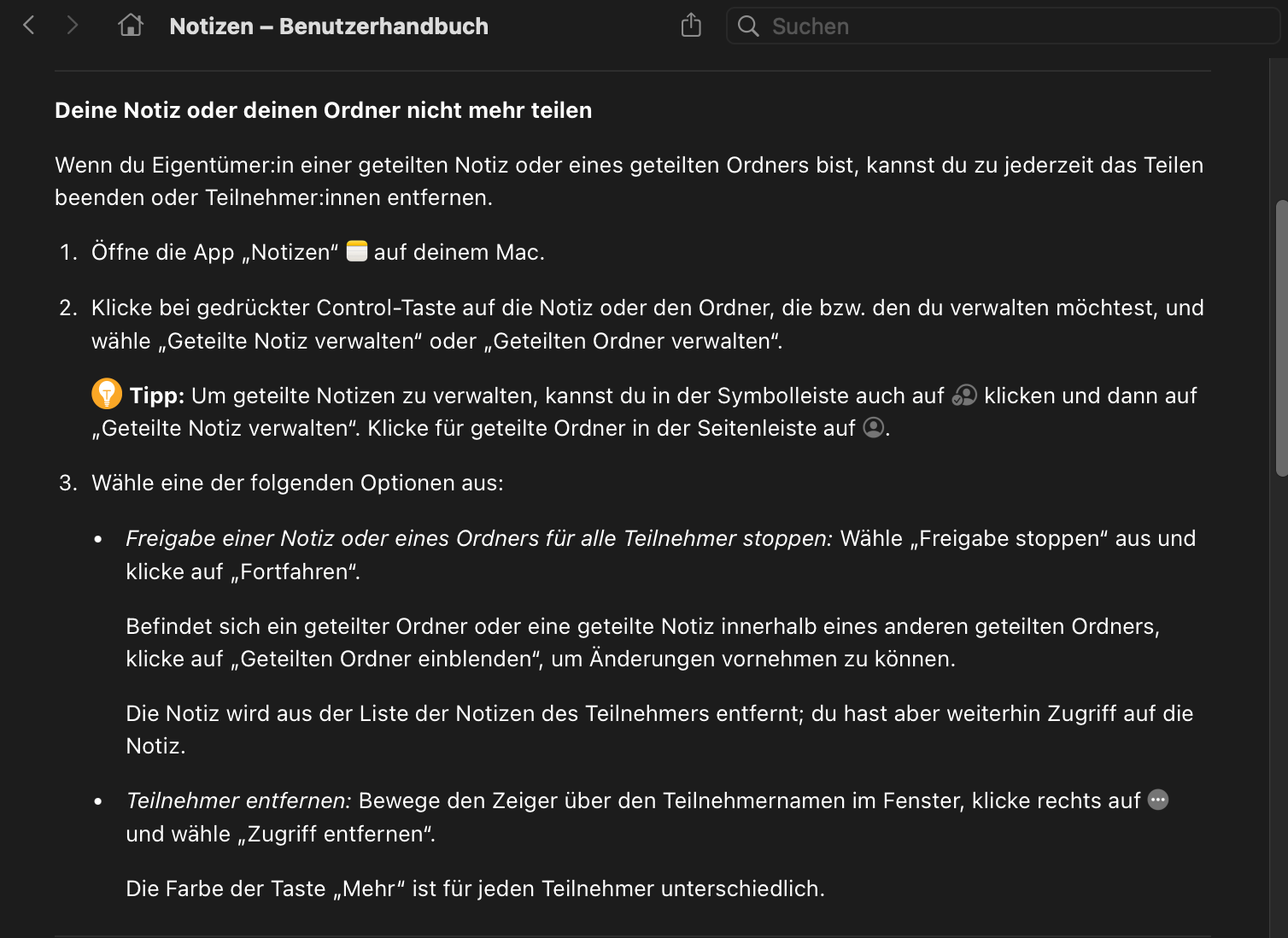This screenshot has width=1288, height=938.
Task: Click step 1 text 'Öffne die App'
Action: tap(162, 252)
